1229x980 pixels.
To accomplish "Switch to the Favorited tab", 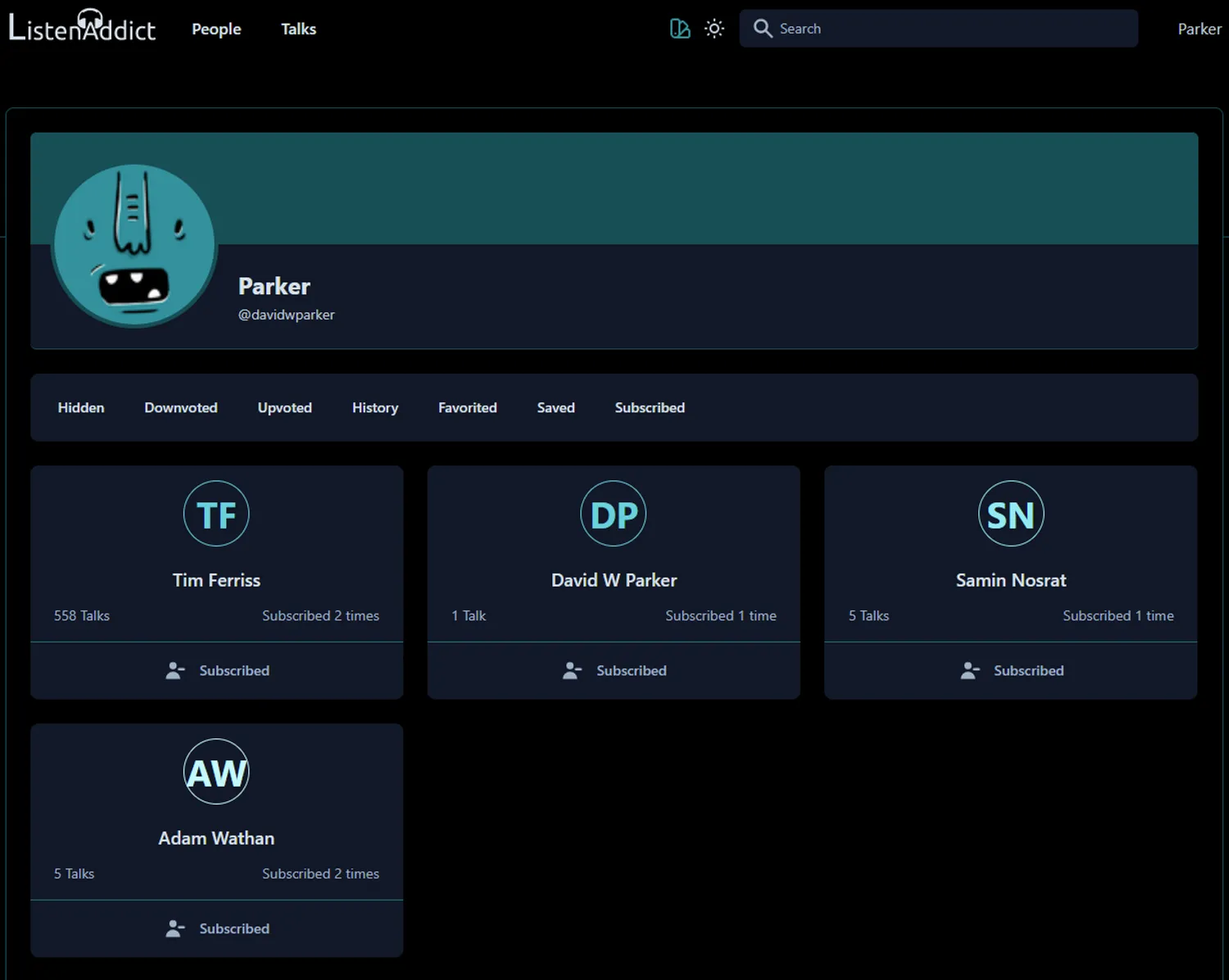I will click(467, 407).
